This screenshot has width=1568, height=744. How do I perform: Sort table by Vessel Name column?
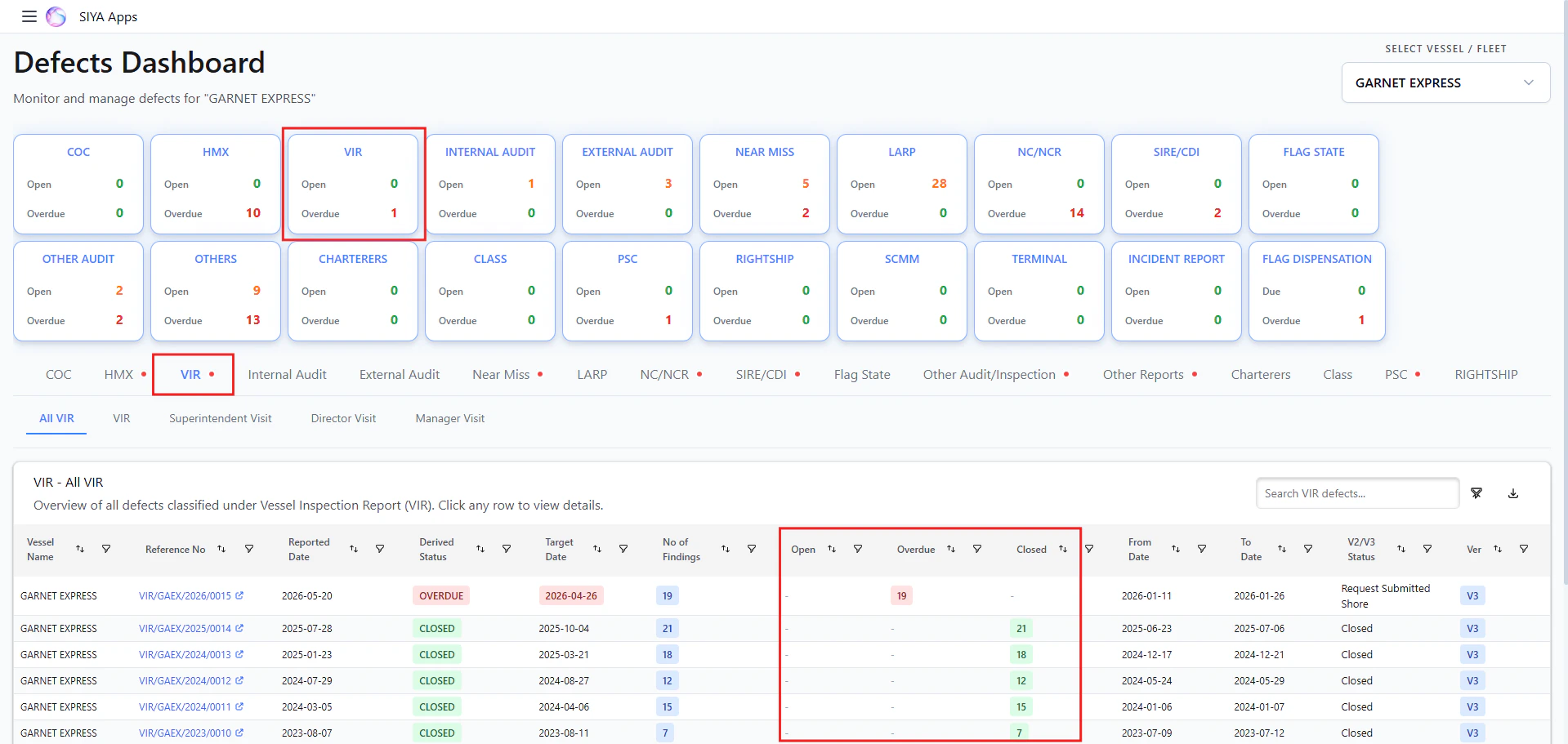click(x=80, y=549)
